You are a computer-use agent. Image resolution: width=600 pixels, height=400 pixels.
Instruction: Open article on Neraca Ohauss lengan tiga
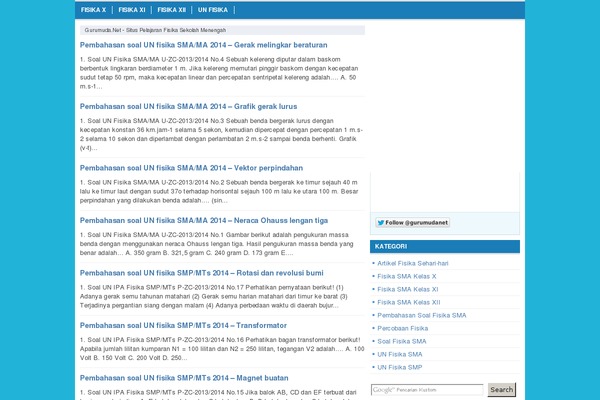point(204,220)
